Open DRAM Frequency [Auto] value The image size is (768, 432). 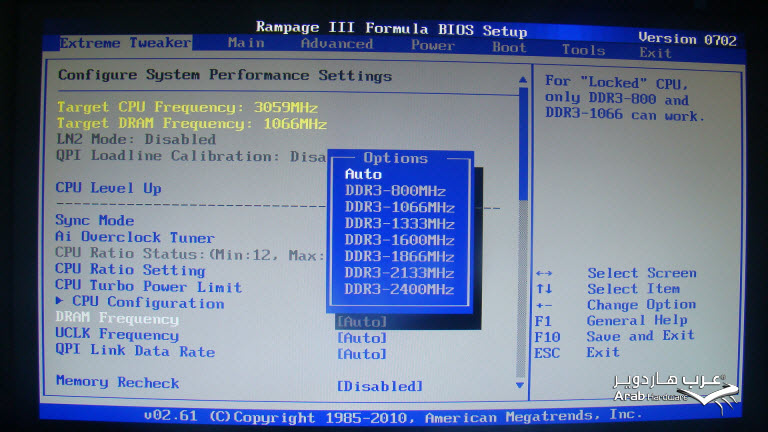[x=361, y=322]
